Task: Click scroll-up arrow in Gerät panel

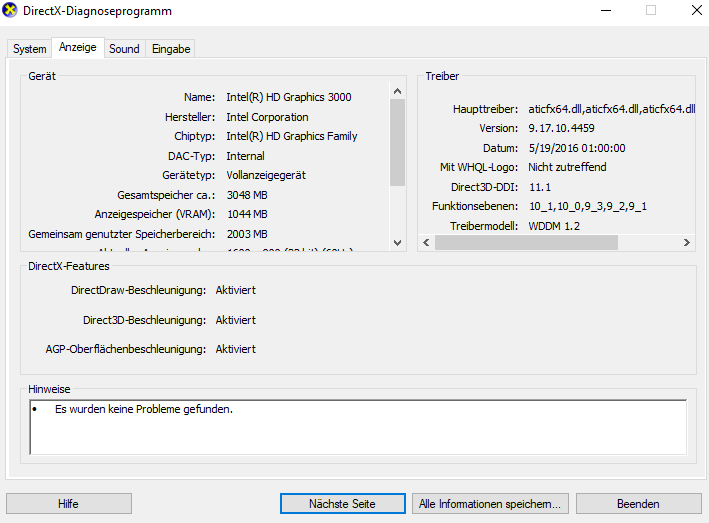Action: pyautogui.click(x=397, y=91)
